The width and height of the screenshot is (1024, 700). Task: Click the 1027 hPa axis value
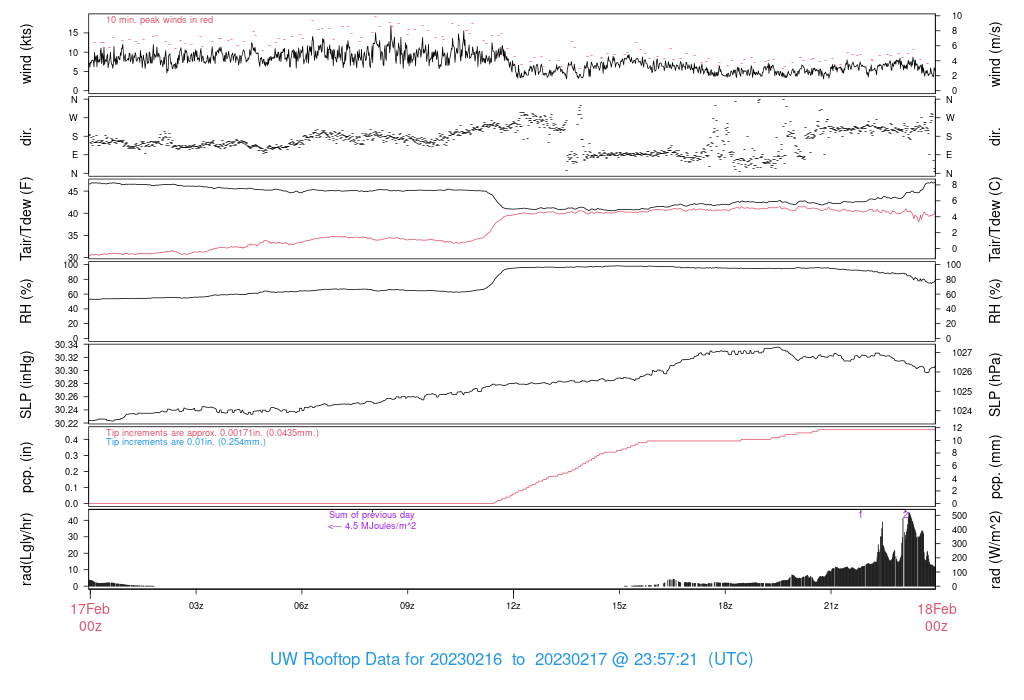(962, 353)
